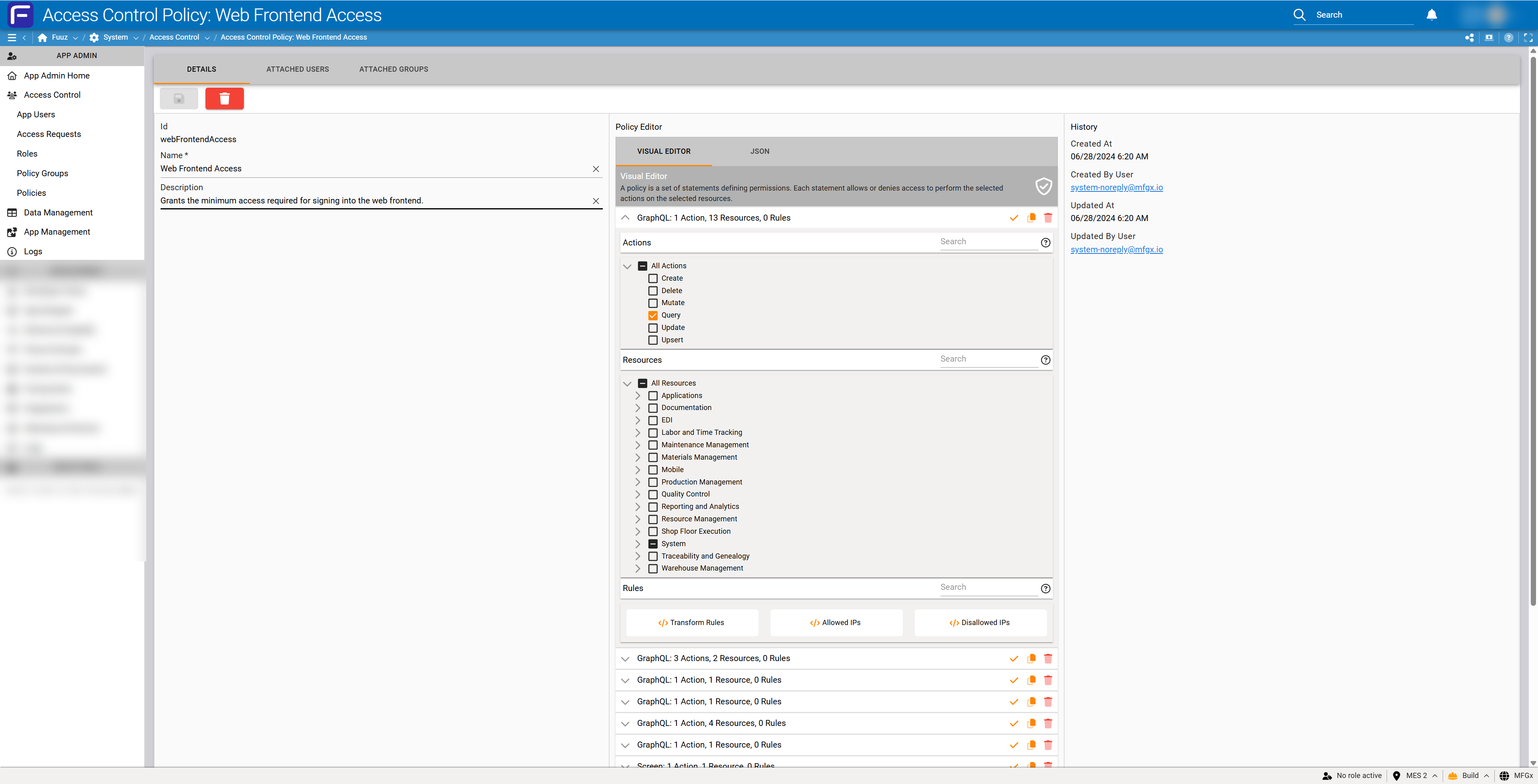Collapse the All Actions tree
The height and width of the screenshot is (784, 1538).
pos(627,266)
